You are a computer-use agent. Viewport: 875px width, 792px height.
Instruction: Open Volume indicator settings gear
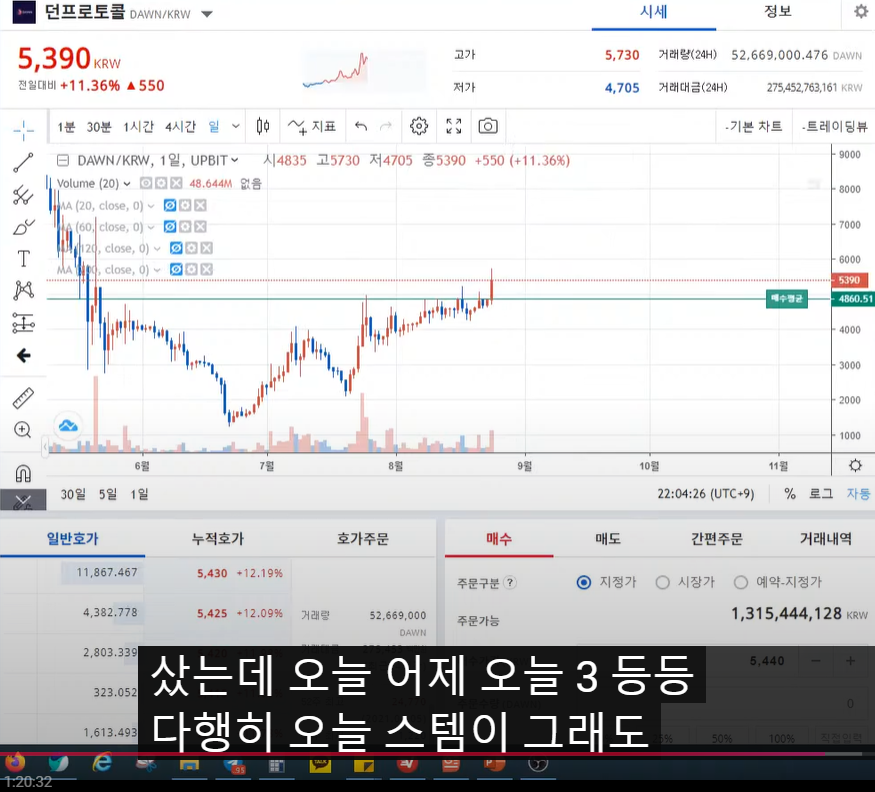coord(161,183)
